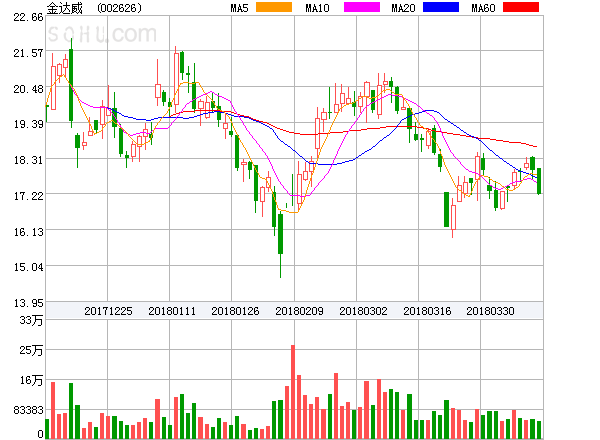
Task: Click the 20180330 date label
Action: (490, 311)
